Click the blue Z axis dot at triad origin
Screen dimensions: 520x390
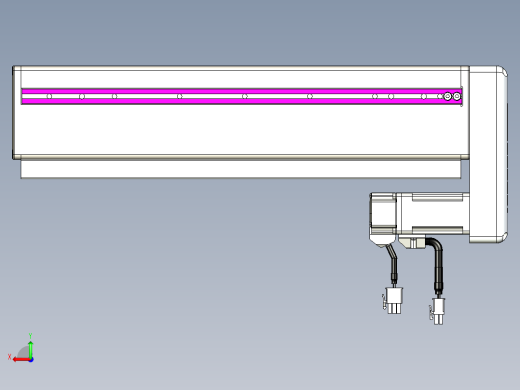31,360
